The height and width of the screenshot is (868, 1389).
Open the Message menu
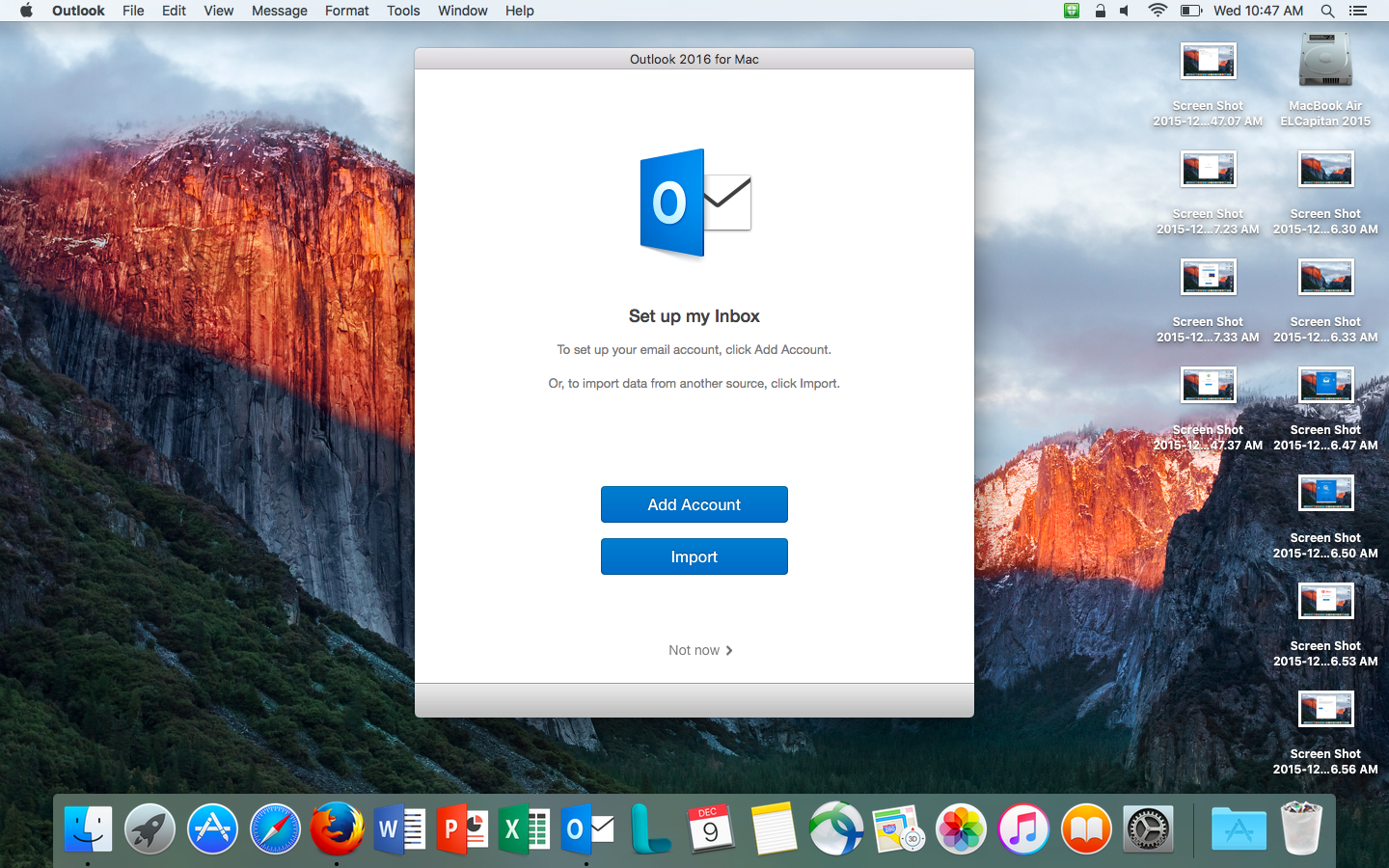pos(279,11)
